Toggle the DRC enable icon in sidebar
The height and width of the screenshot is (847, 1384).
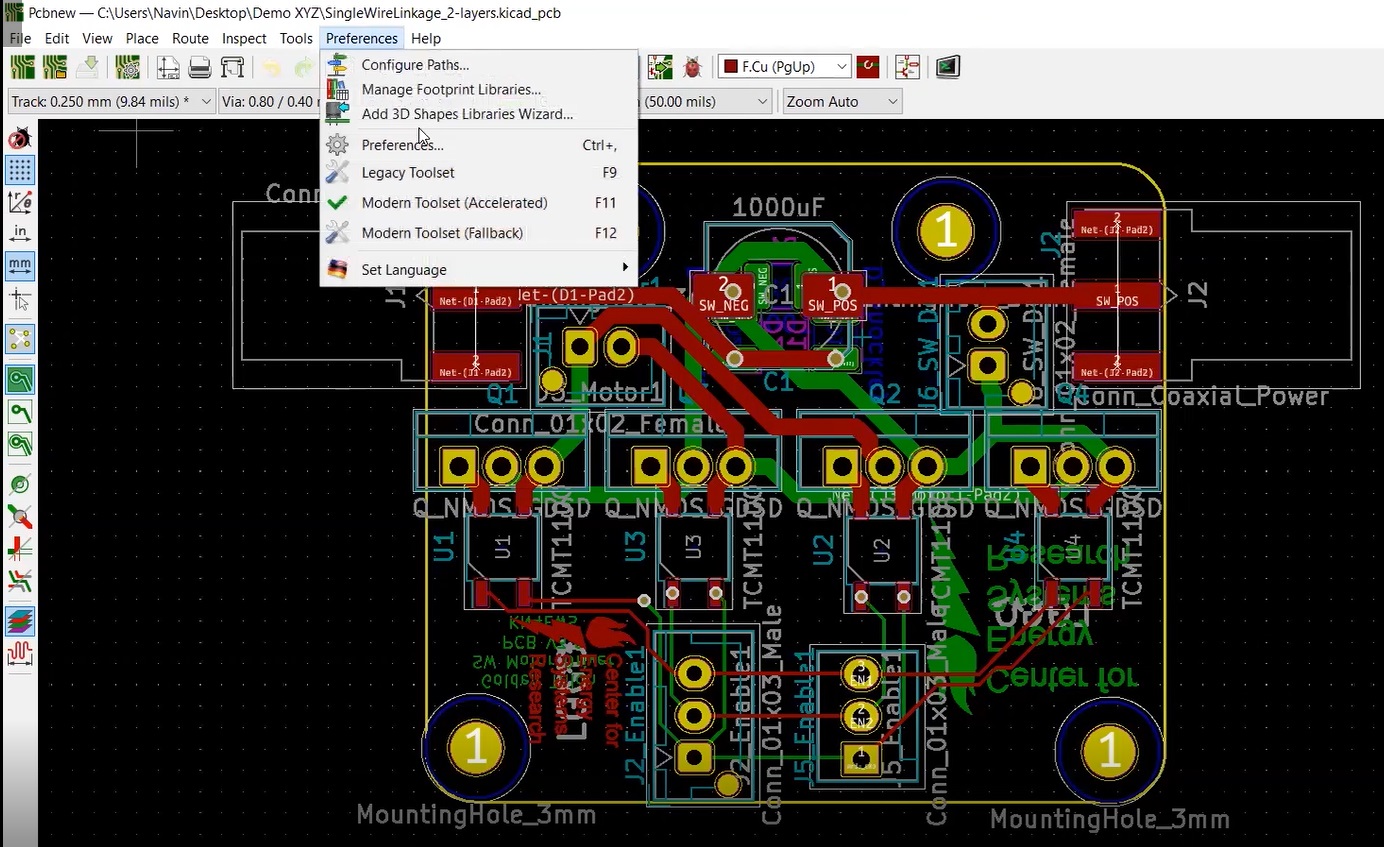pos(20,139)
